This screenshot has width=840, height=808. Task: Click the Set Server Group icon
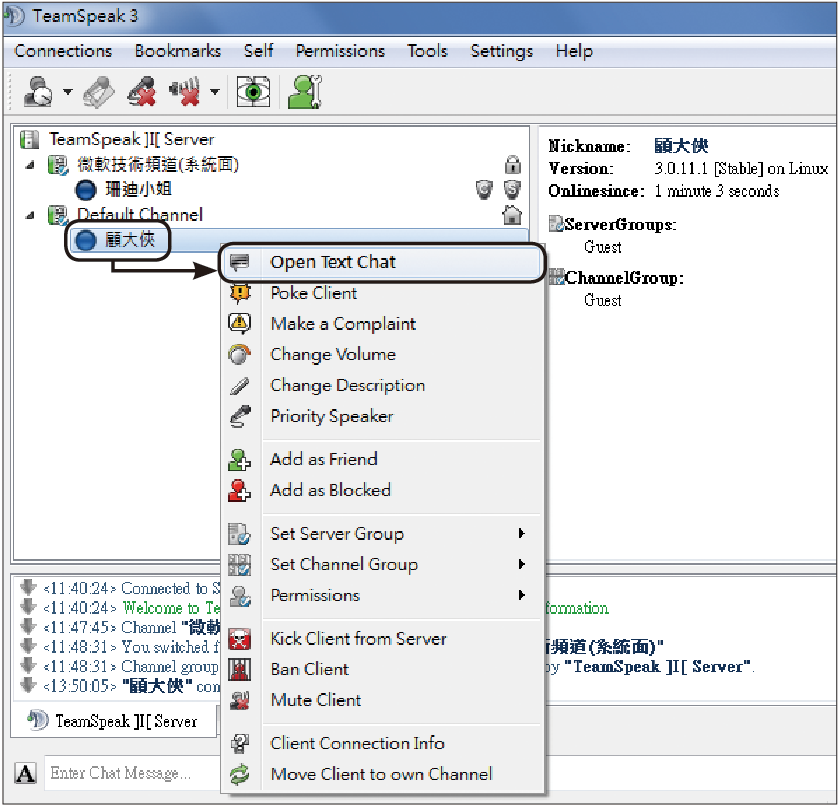(239, 534)
